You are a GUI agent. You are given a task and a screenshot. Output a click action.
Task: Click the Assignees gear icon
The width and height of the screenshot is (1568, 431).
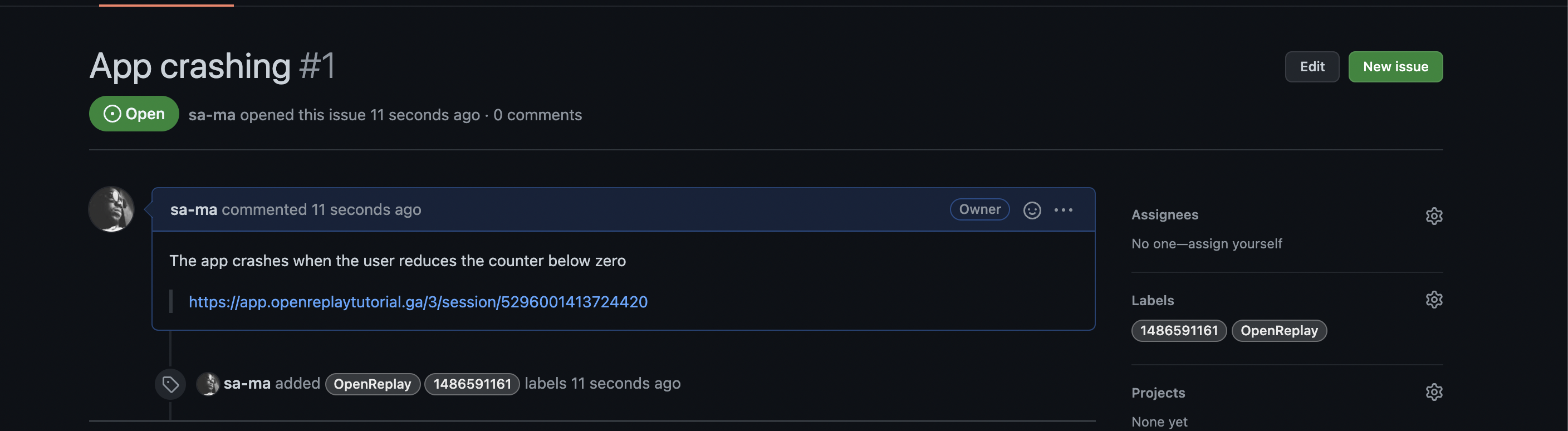tap(1433, 216)
